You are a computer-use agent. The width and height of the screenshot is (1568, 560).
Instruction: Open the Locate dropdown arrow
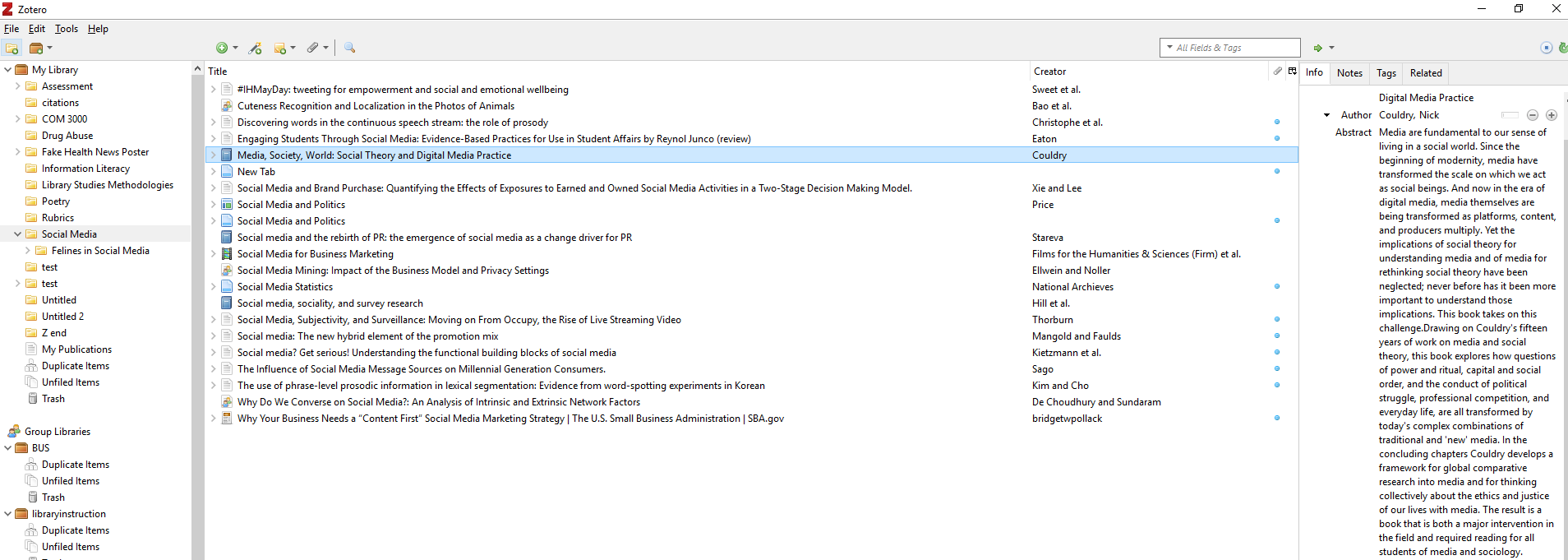pyautogui.click(x=1331, y=48)
